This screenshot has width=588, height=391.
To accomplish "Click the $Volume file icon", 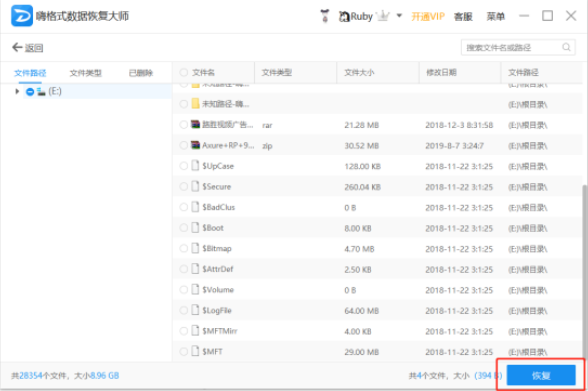I will tap(195, 289).
